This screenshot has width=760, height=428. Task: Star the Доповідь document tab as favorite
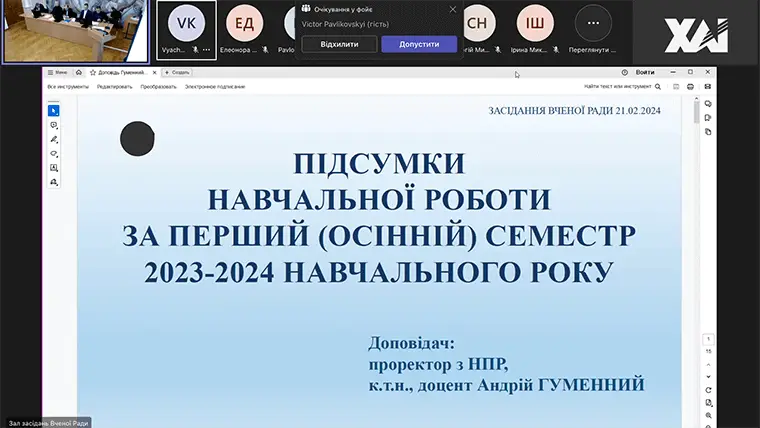(x=93, y=72)
